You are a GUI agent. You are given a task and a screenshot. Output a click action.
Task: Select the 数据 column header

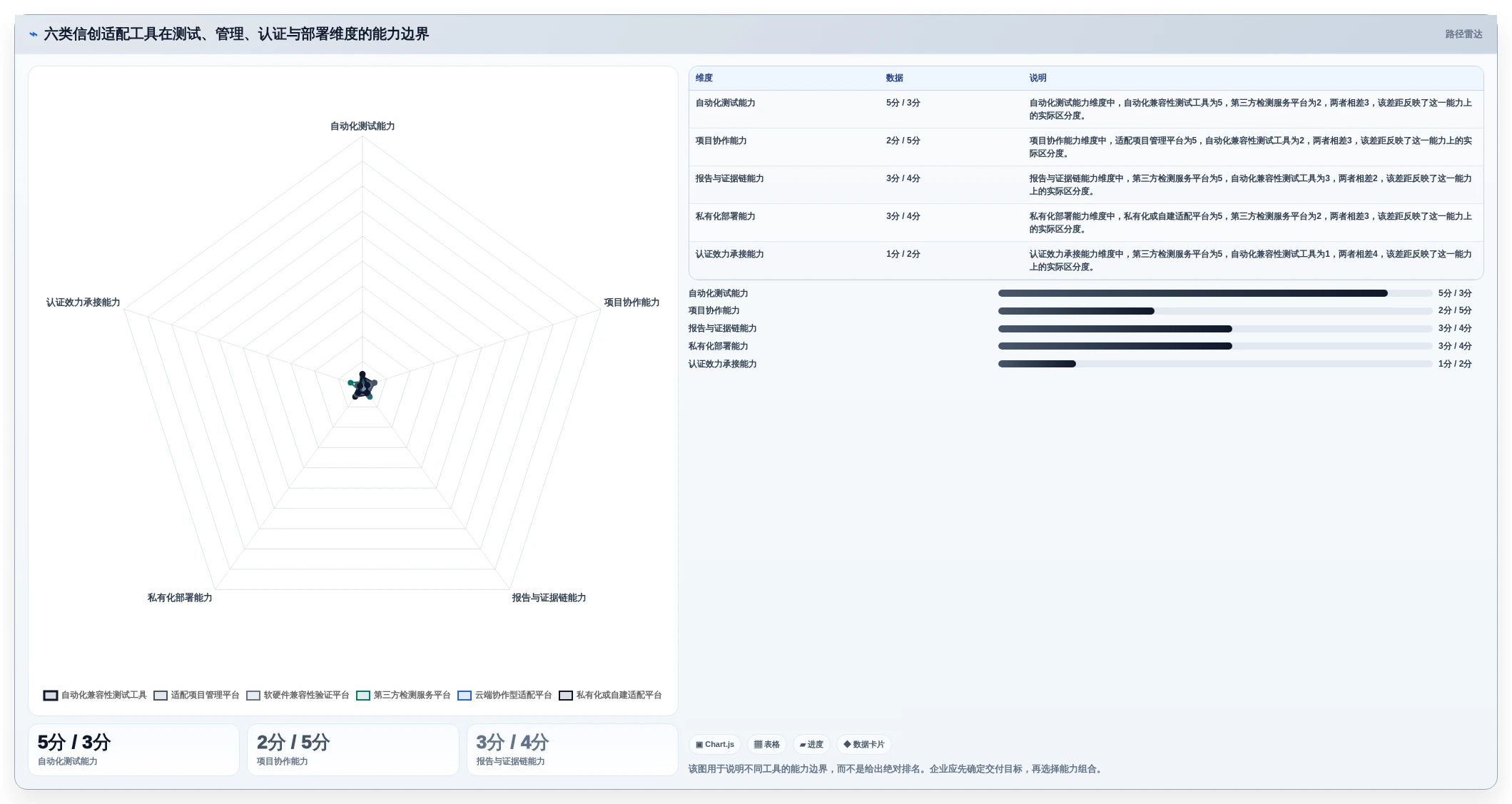point(895,78)
